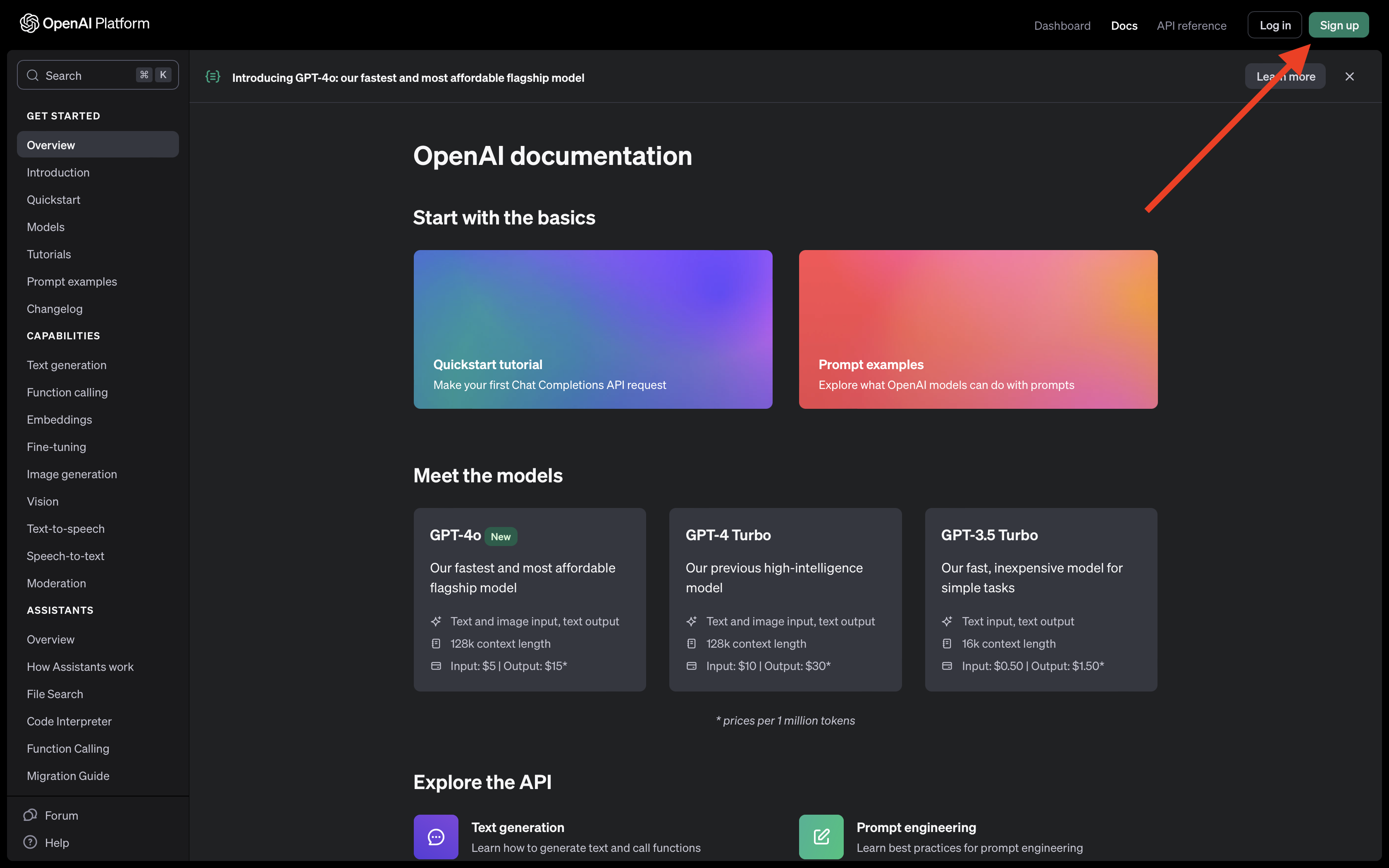
Task: Open Overview under Assistants
Action: click(98, 639)
